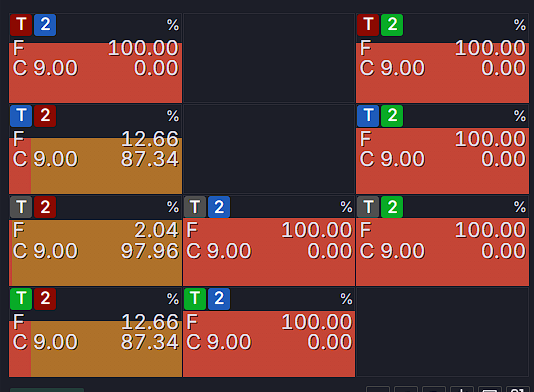The height and width of the screenshot is (392, 534).
Task: Select the 0.00 value in red T, green 2 cell
Action: point(503,68)
